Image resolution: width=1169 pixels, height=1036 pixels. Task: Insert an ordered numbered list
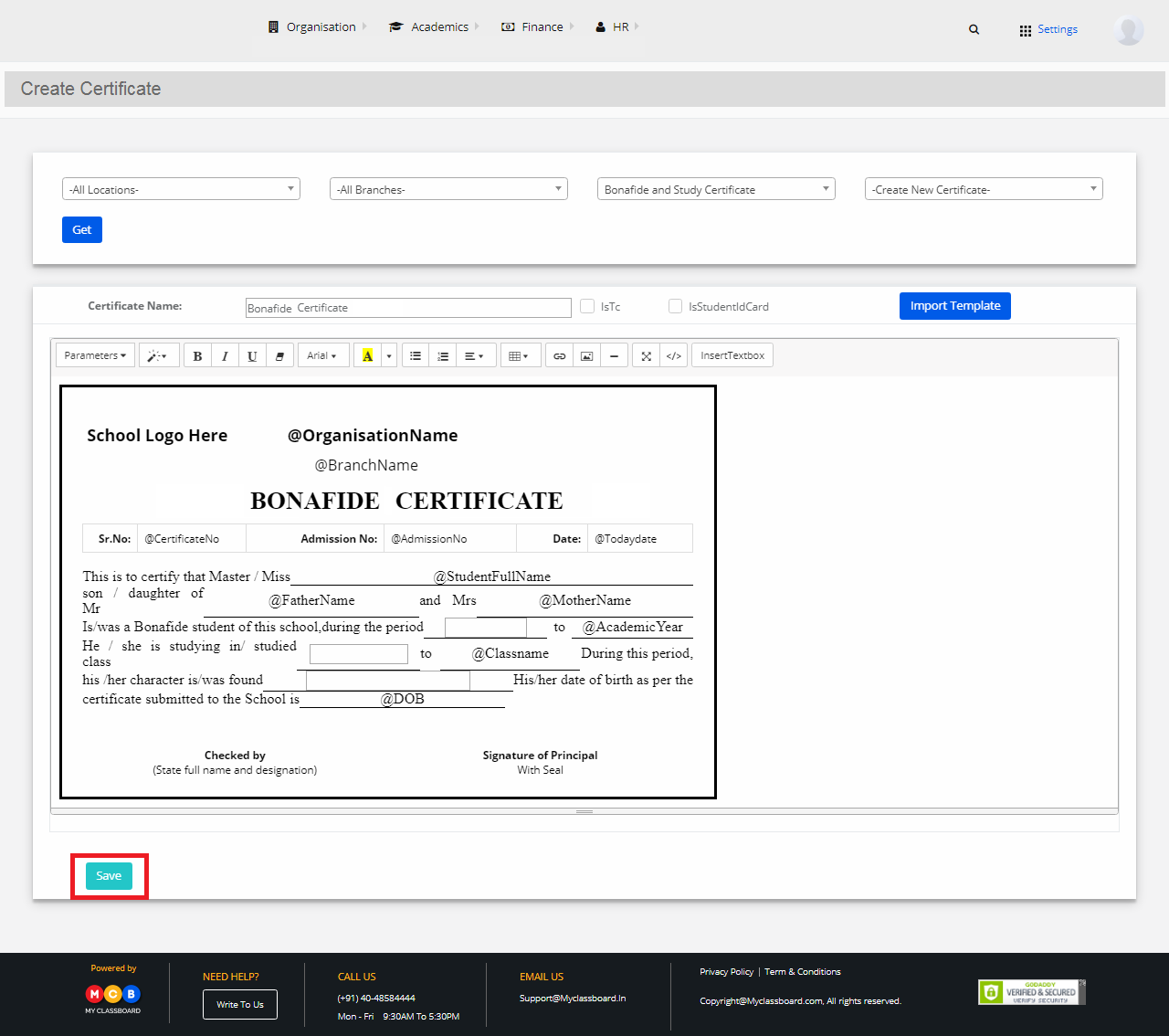click(x=443, y=355)
